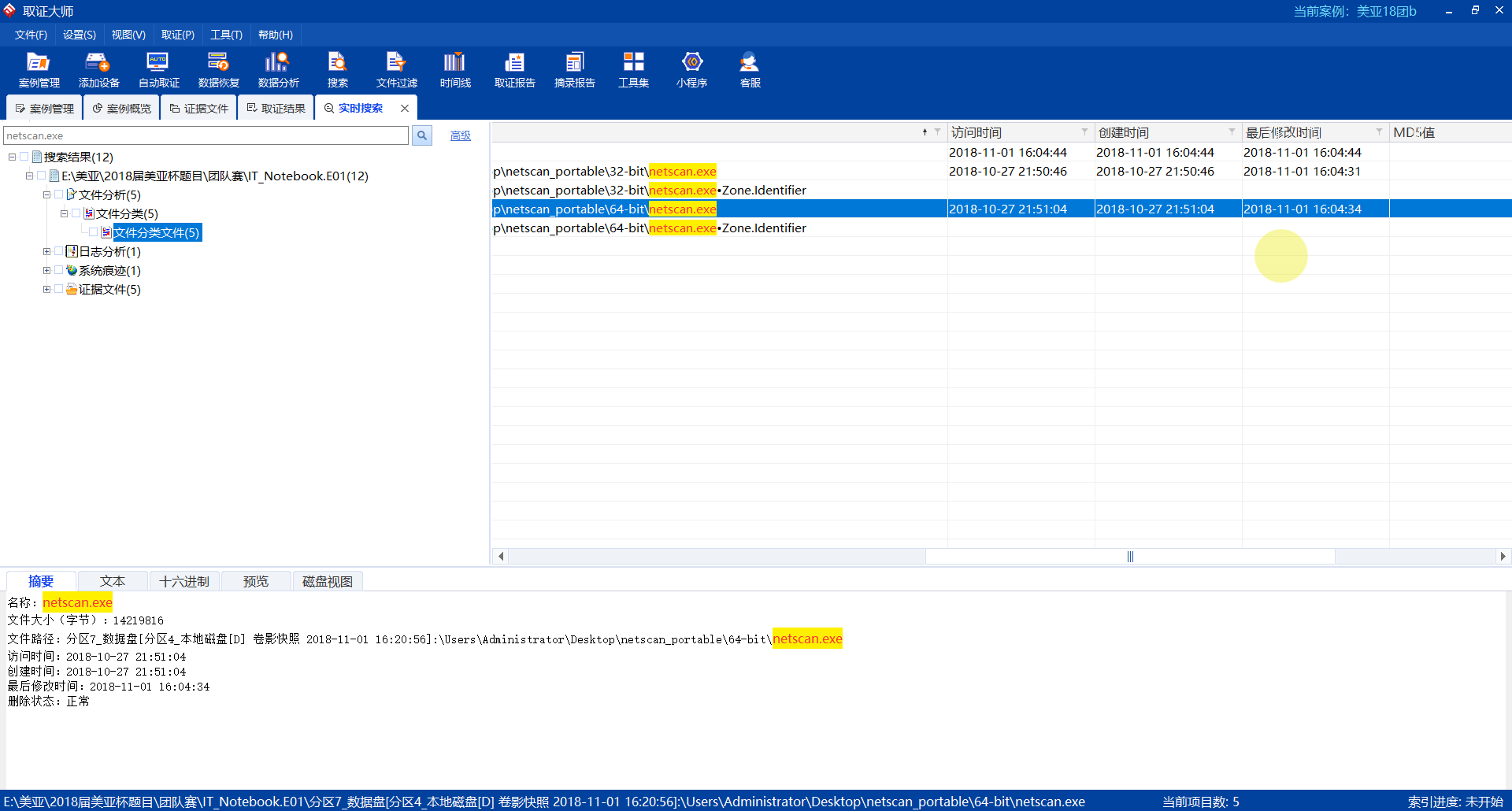Screen dimensions: 1512x811
Task: Click the scrollbar left arrow
Action: click(x=501, y=556)
